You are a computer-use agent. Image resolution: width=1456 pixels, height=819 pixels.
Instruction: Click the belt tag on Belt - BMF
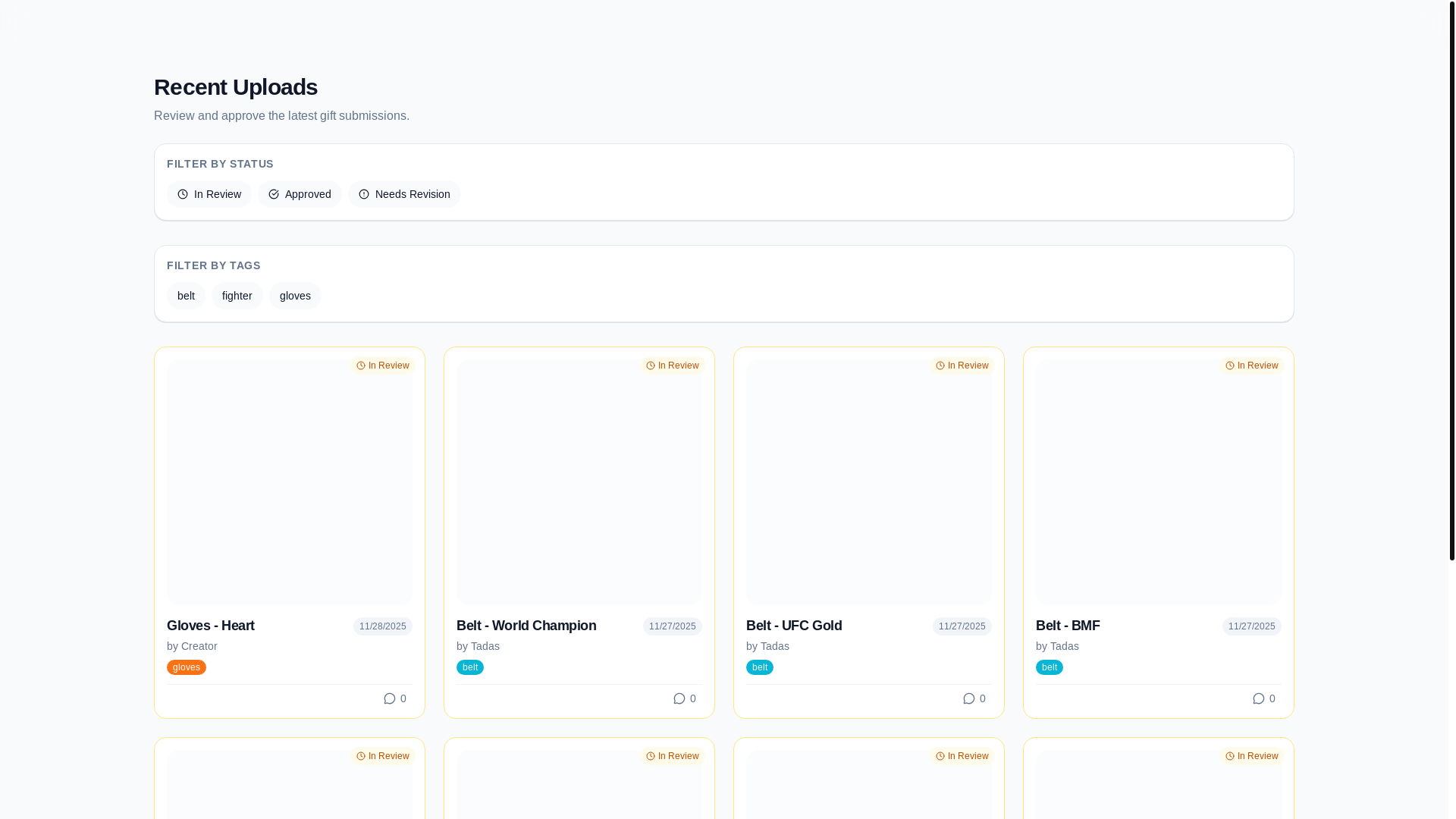(1050, 667)
